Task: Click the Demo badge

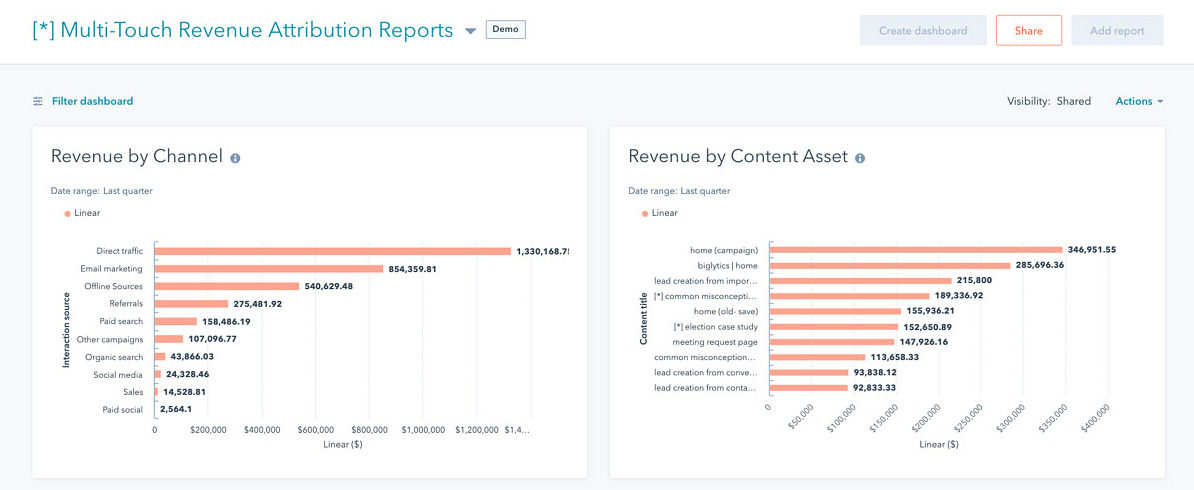Action: (505, 30)
